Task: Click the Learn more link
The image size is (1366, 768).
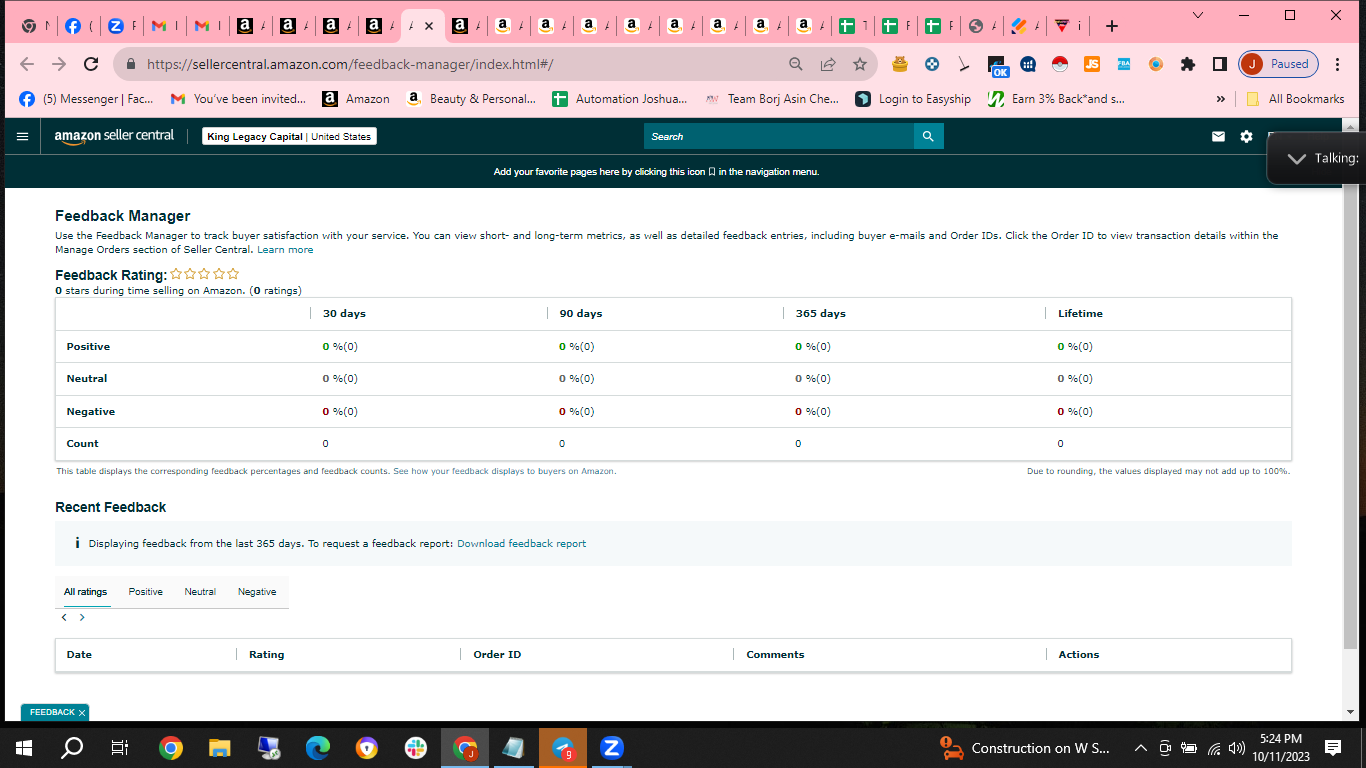Action: tap(285, 250)
